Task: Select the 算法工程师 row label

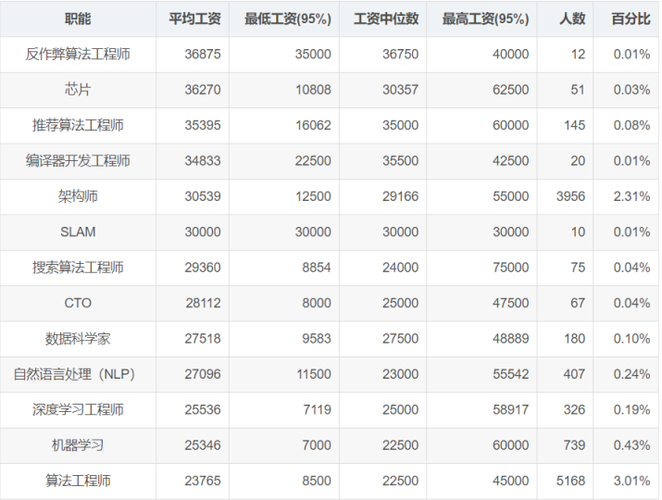Action: 78,481
